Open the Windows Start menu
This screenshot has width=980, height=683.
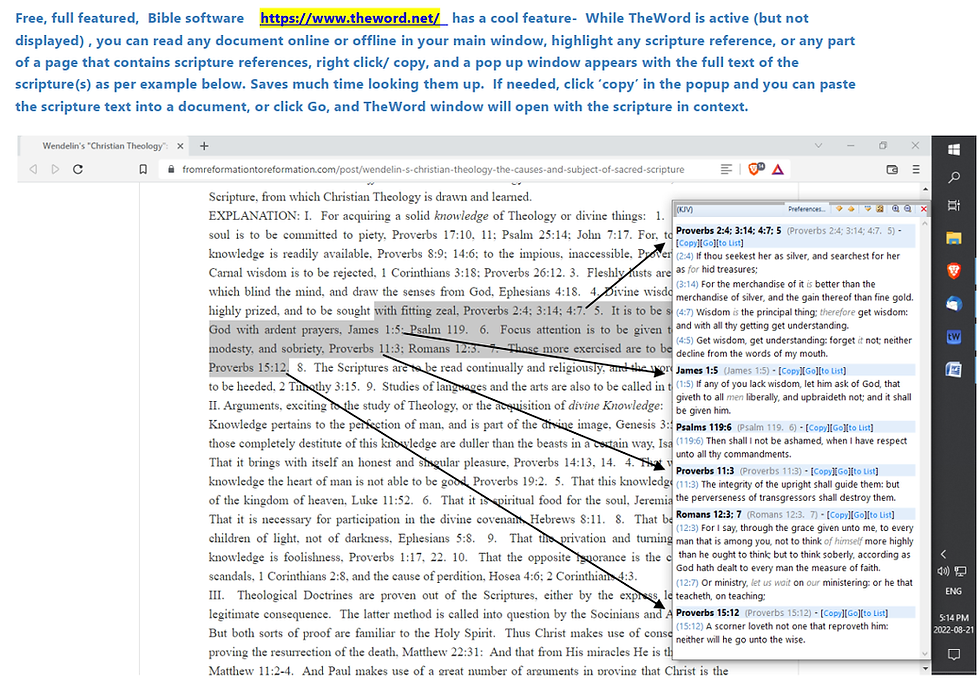click(954, 149)
